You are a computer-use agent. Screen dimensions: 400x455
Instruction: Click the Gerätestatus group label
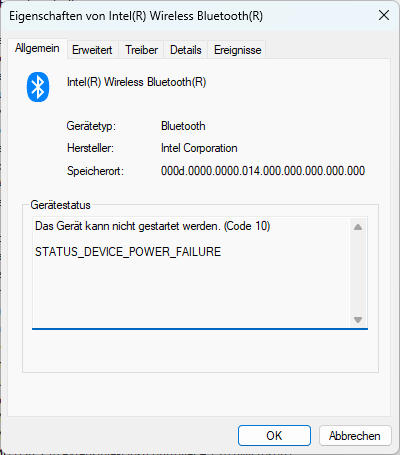tap(60, 205)
